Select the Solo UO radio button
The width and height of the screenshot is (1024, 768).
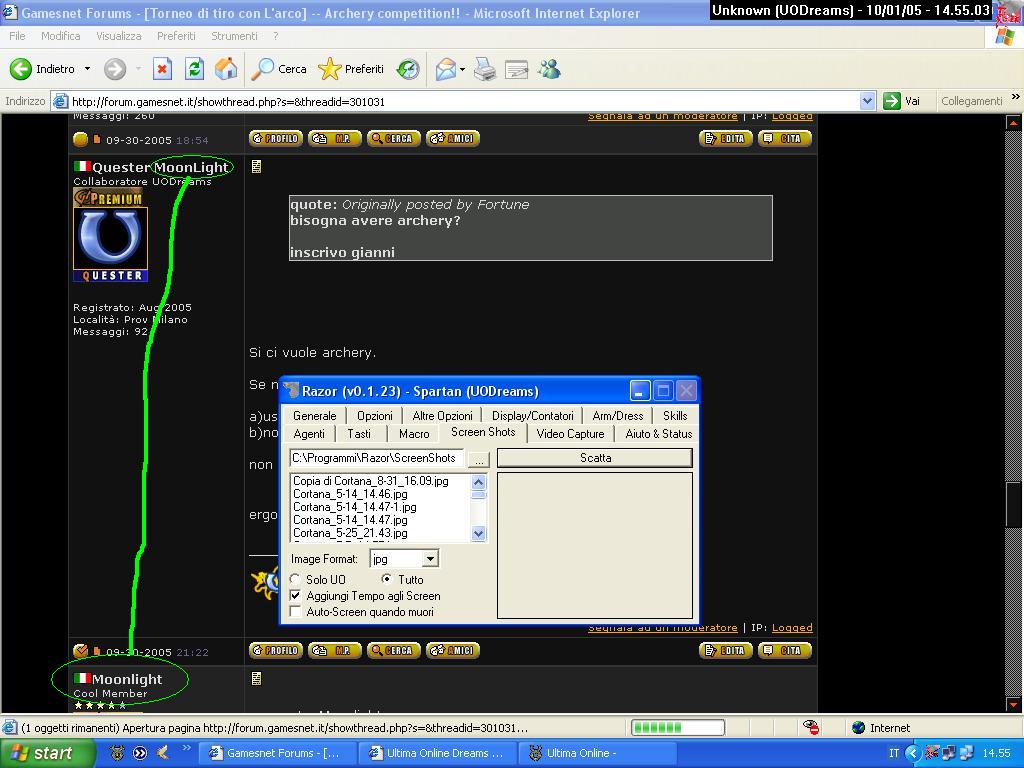pyautogui.click(x=295, y=579)
